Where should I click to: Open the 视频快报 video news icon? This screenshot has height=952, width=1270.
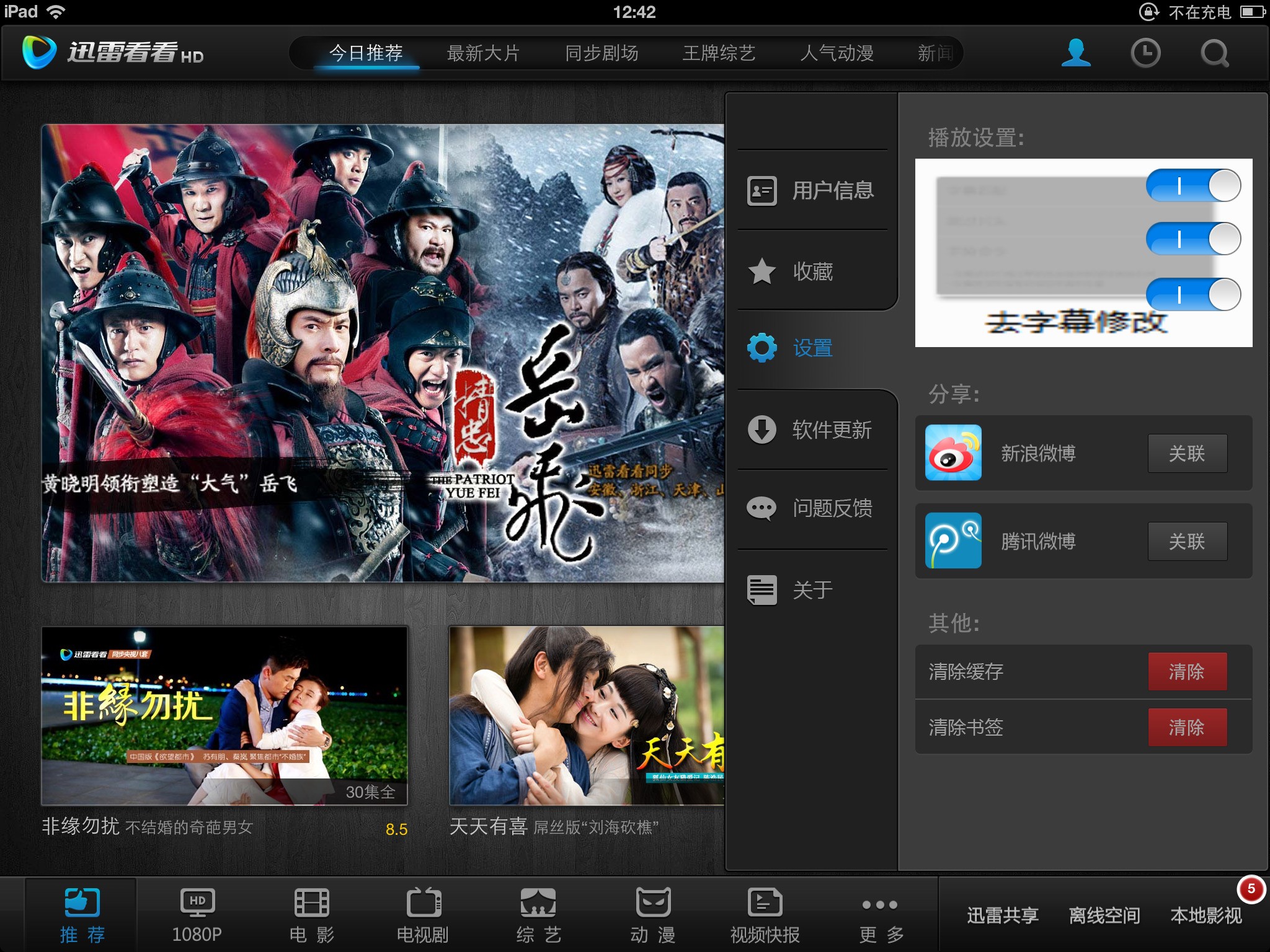pyautogui.click(x=765, y=902)
